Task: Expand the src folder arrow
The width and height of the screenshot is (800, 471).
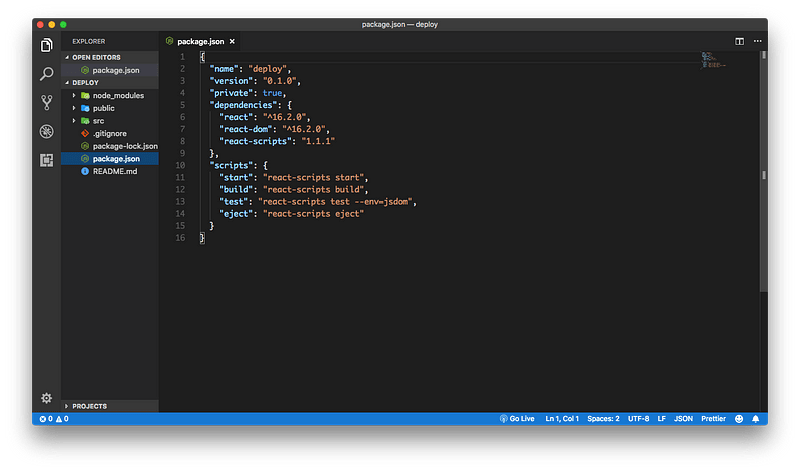Action: point(74,121)
